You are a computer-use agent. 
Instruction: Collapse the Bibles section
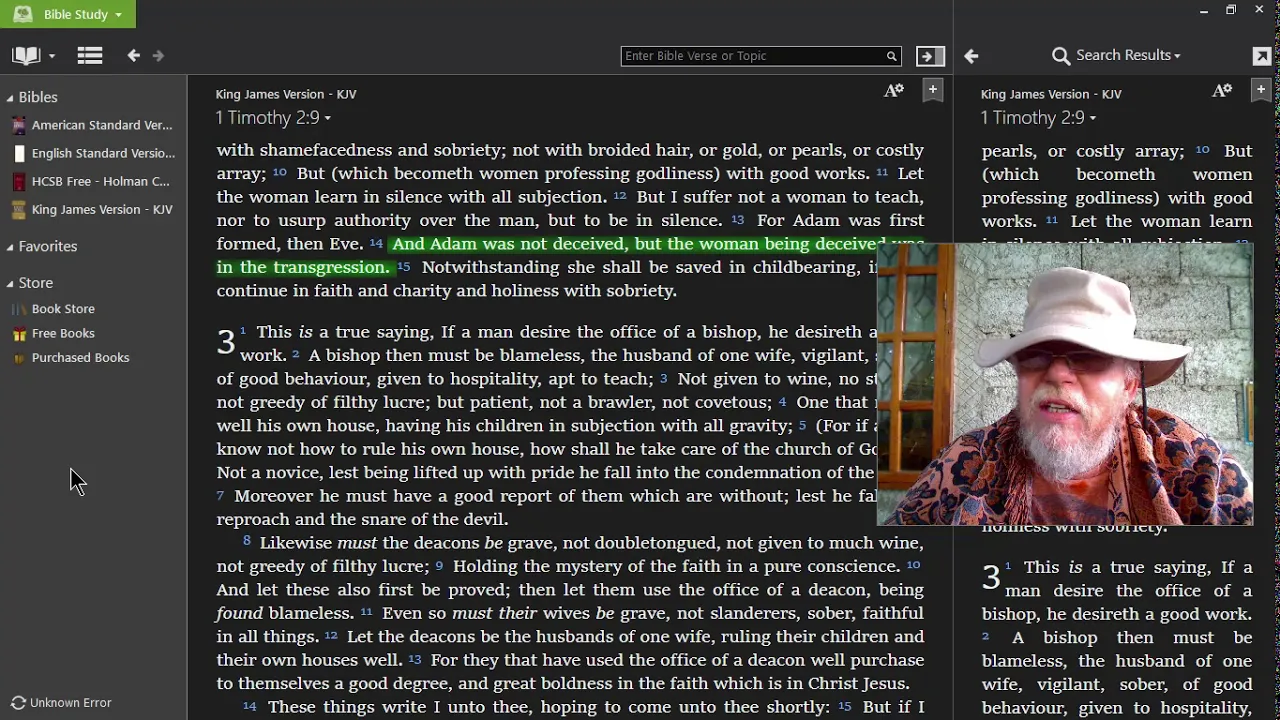[32, 97]
